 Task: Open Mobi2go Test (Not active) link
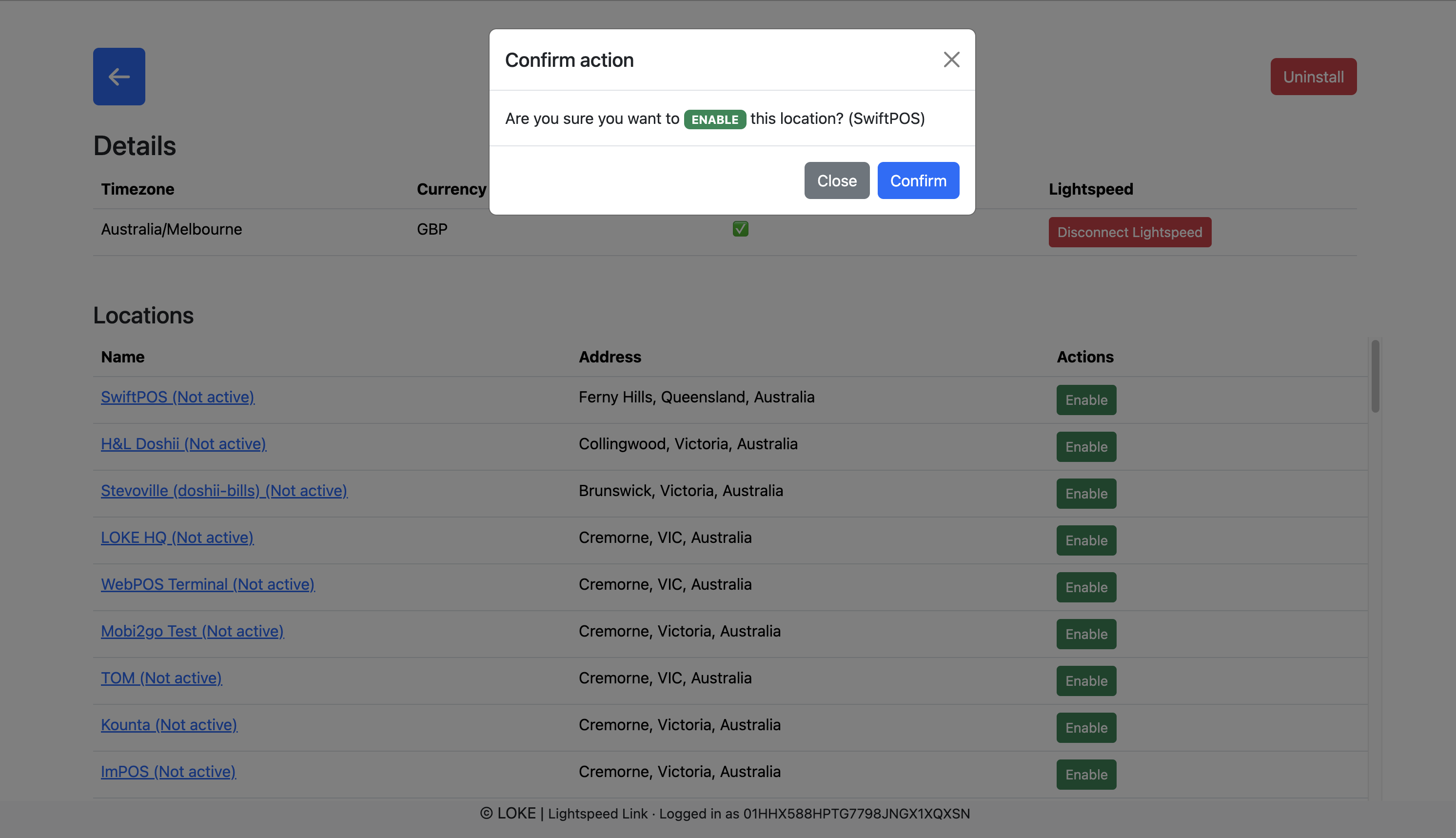pos(192,631)
